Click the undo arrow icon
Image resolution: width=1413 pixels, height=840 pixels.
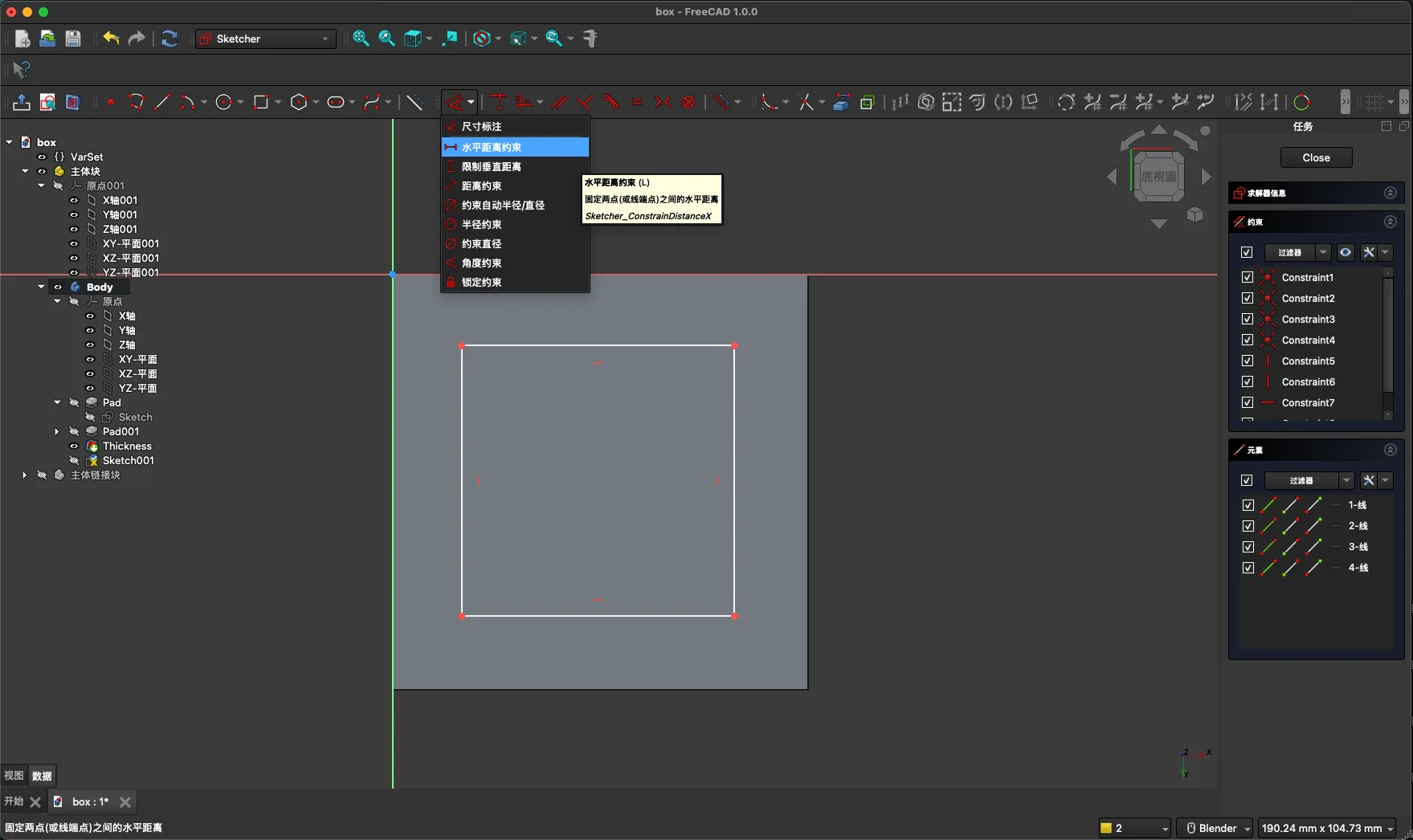click(111, 39)
